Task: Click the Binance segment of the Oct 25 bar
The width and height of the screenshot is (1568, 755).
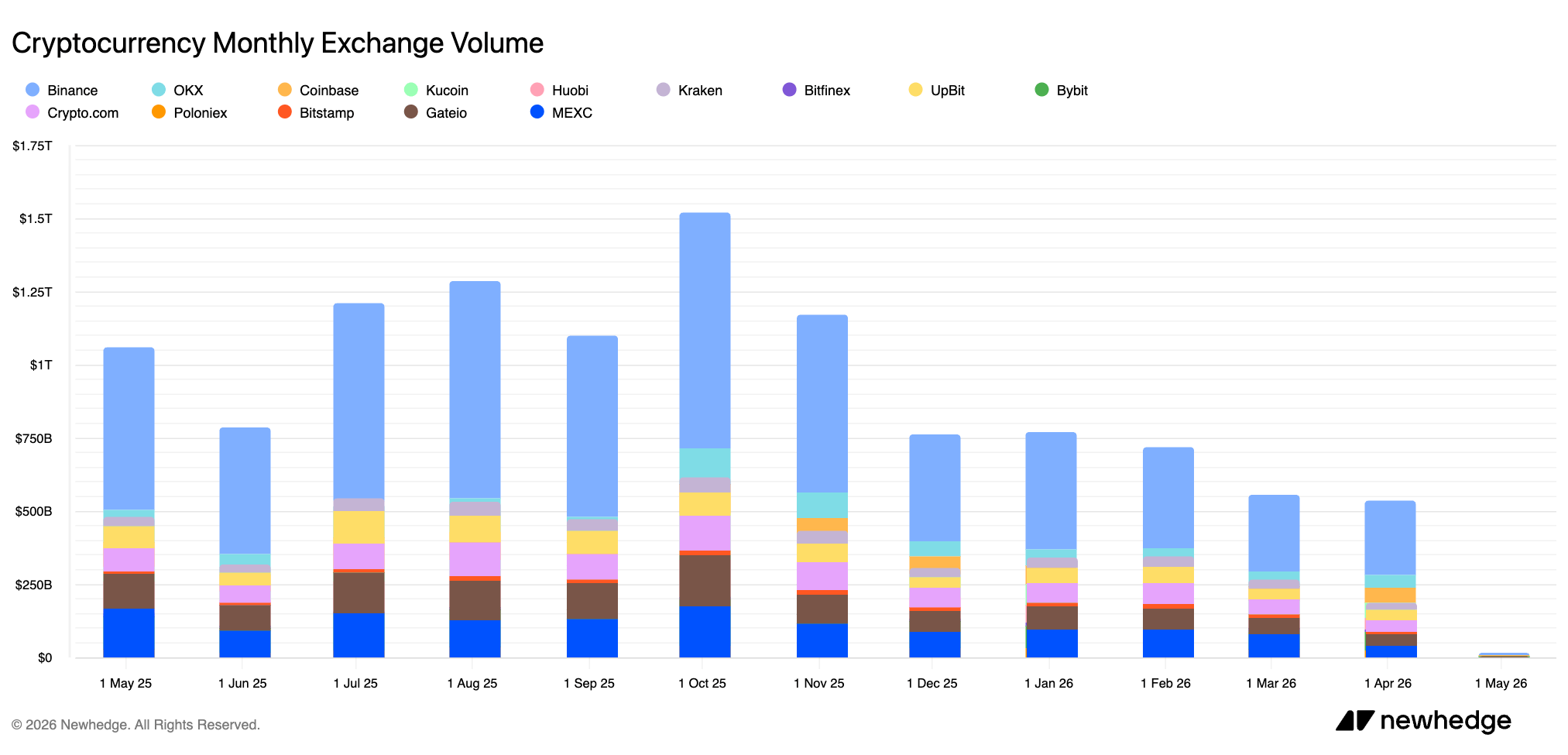Action: pyautogui.click(x=705, y=331)
